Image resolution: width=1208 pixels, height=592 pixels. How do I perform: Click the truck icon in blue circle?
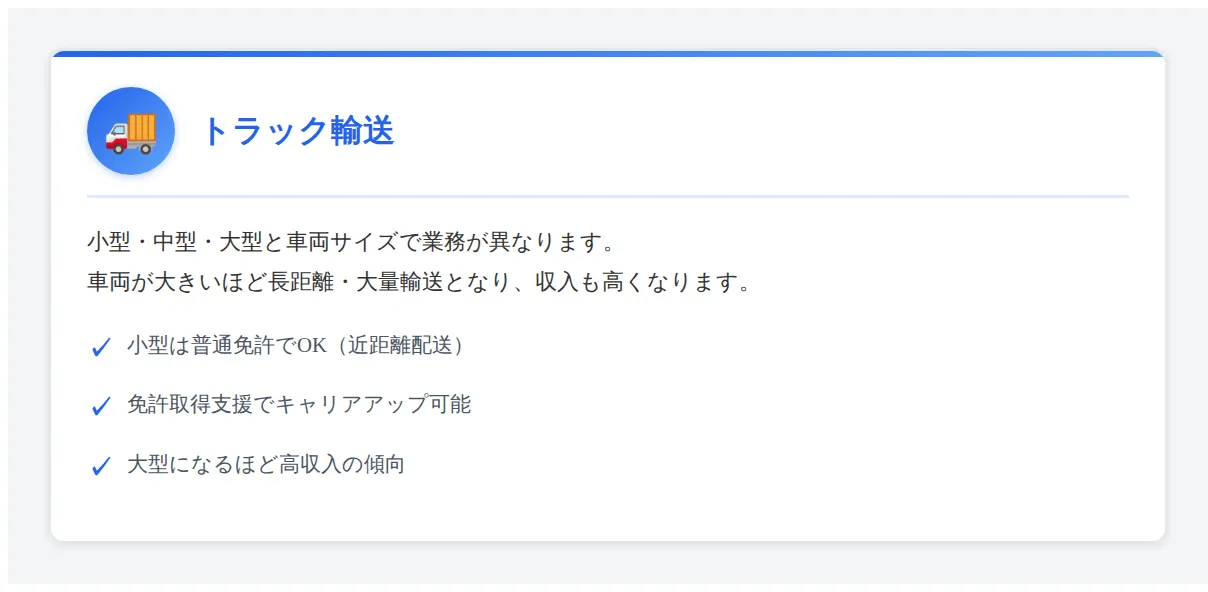(x=131, y=131)
